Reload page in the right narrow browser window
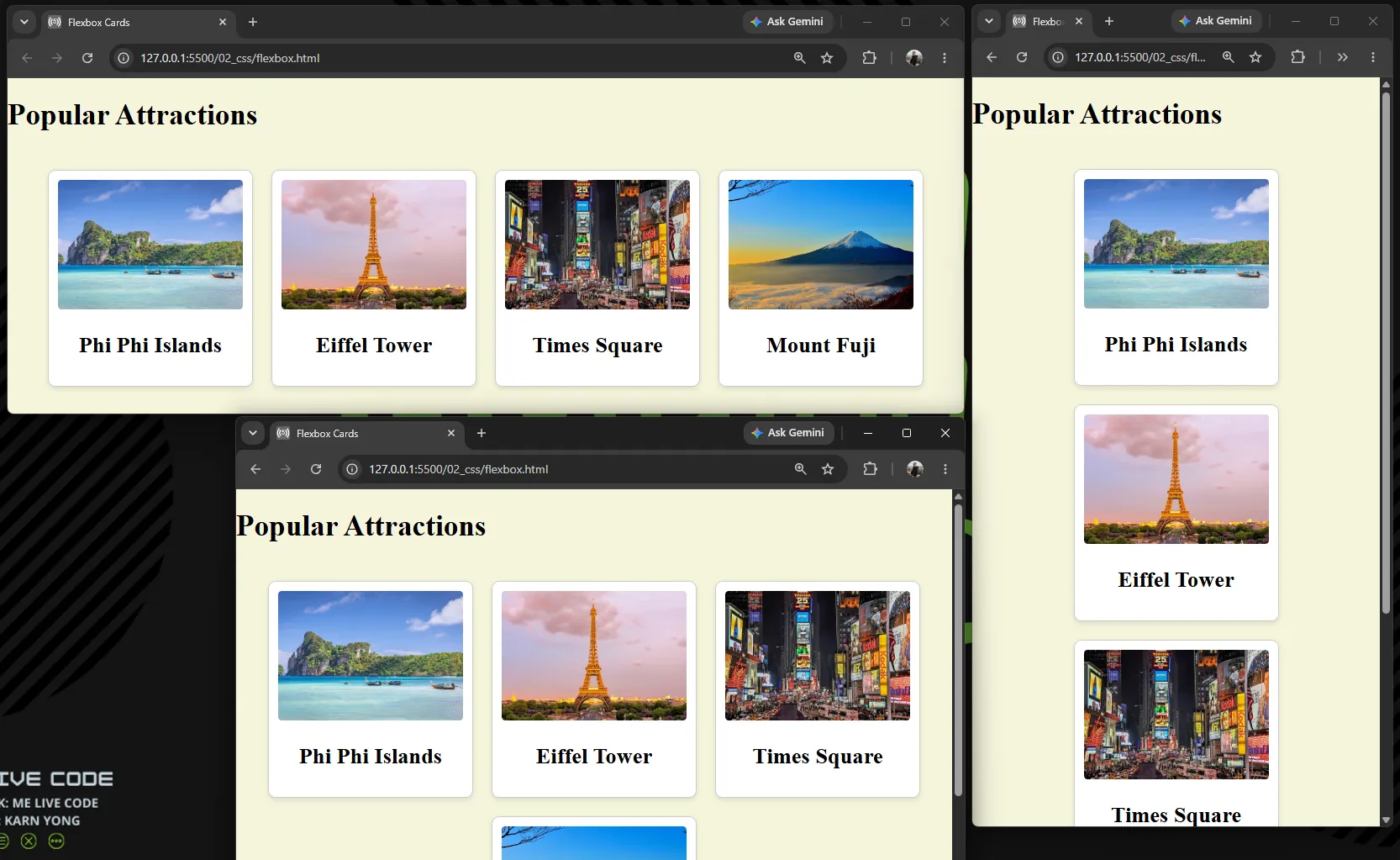The height and width of the screenshot is (860, 1400). tap(1022, 57)
